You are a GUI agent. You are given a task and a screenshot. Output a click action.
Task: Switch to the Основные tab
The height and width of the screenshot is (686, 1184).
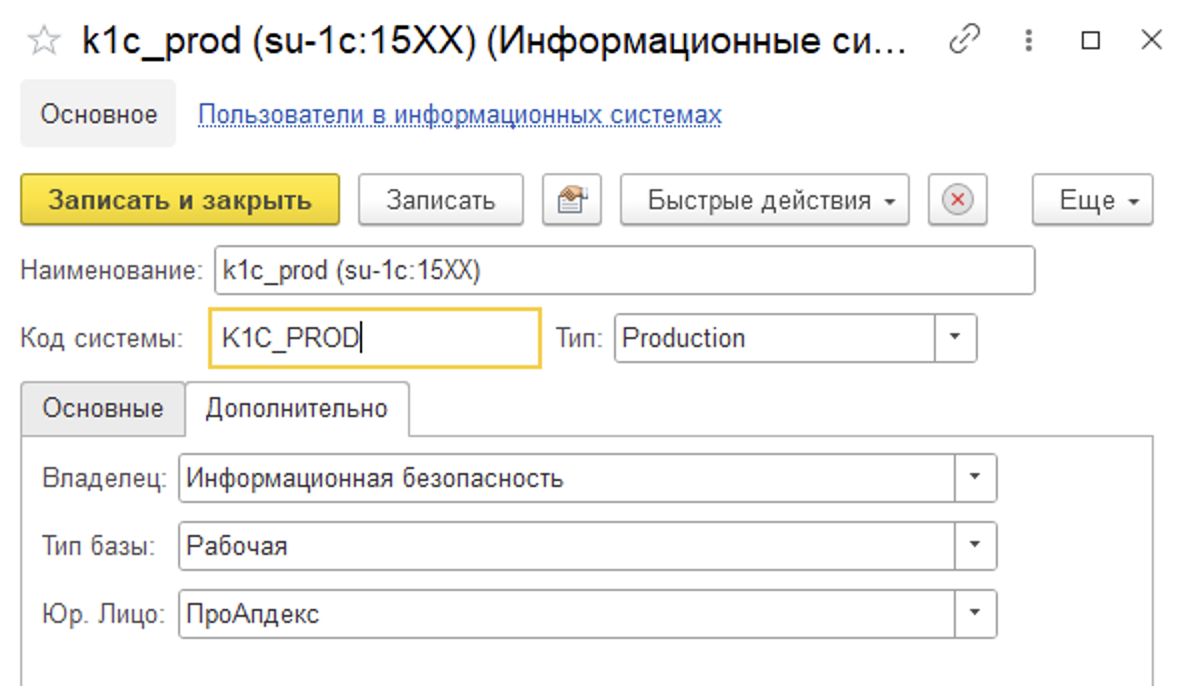point(103,409)
